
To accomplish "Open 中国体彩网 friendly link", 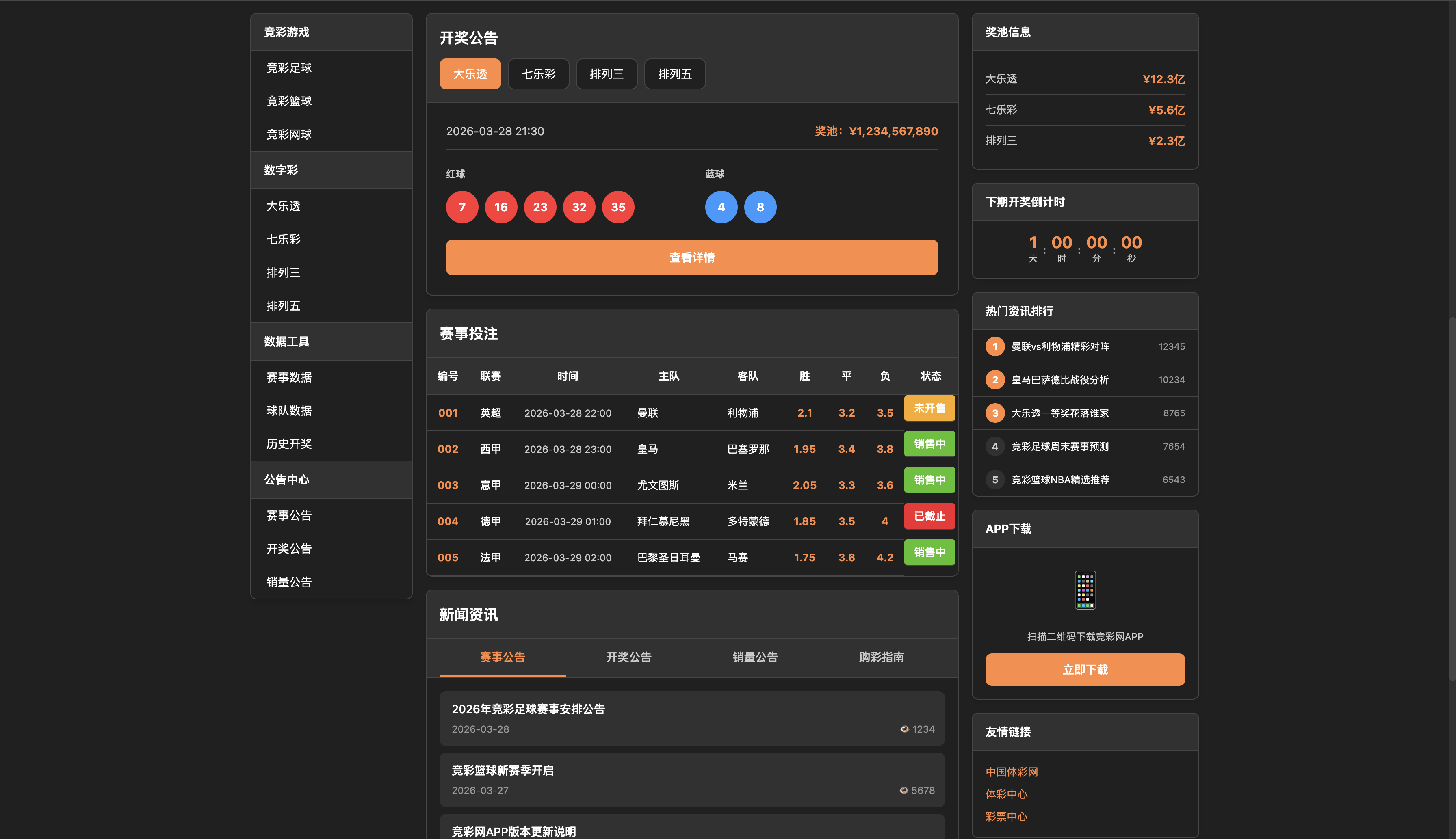I will pyautogui.click(x=1011, y=772).
